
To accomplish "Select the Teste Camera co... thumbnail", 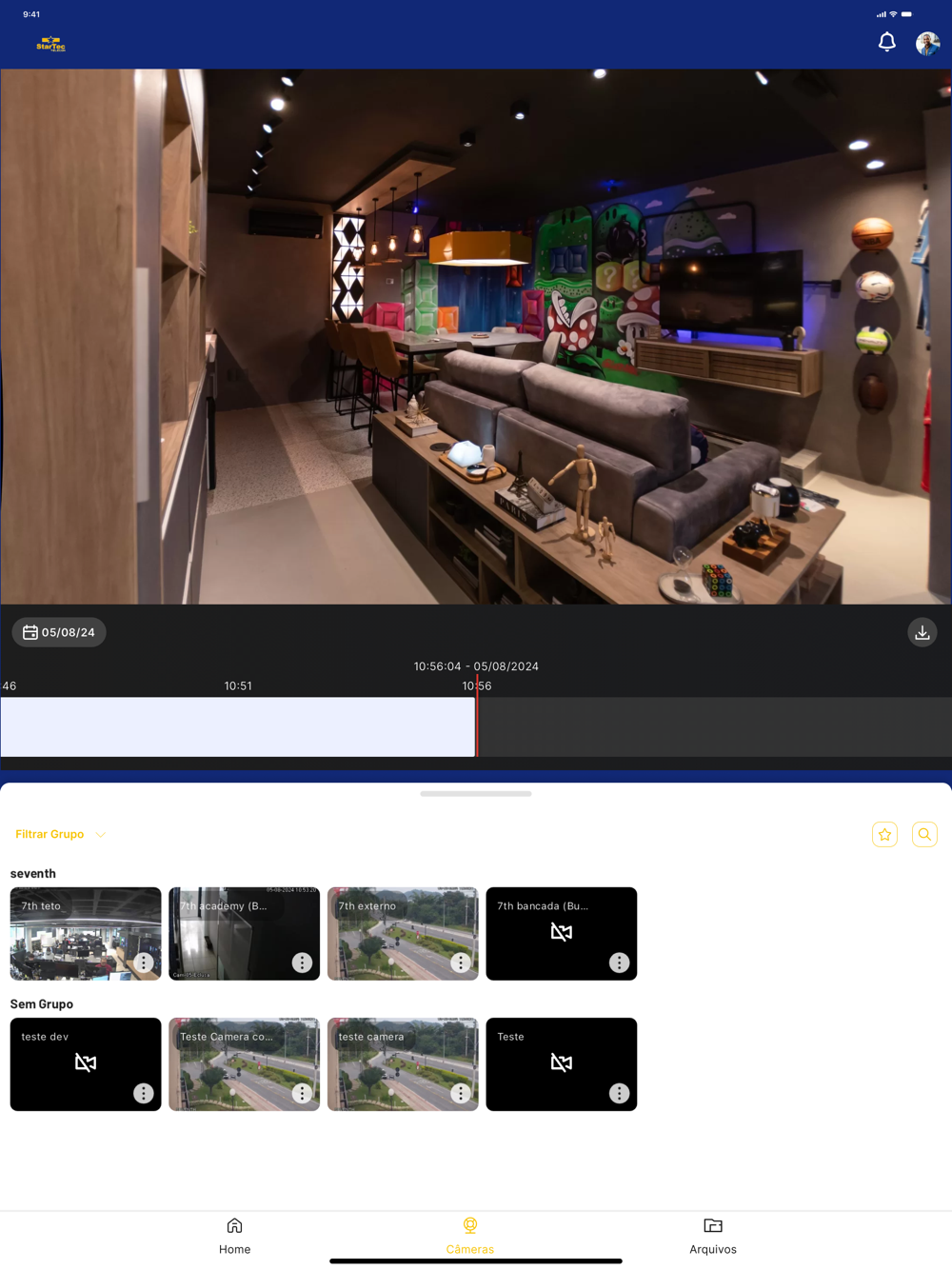I will [244, 1063].
